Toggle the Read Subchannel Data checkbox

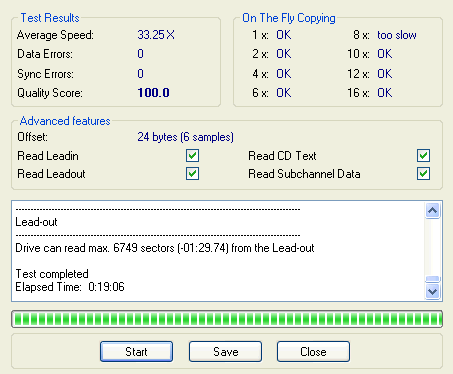pos(423,173)
